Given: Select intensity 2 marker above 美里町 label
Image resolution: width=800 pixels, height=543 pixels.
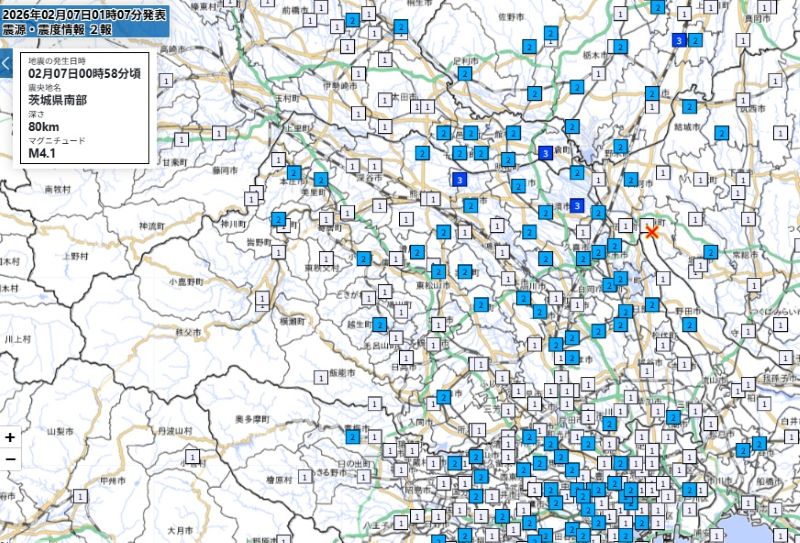Looking at the screenshot, I should [320, 179].
